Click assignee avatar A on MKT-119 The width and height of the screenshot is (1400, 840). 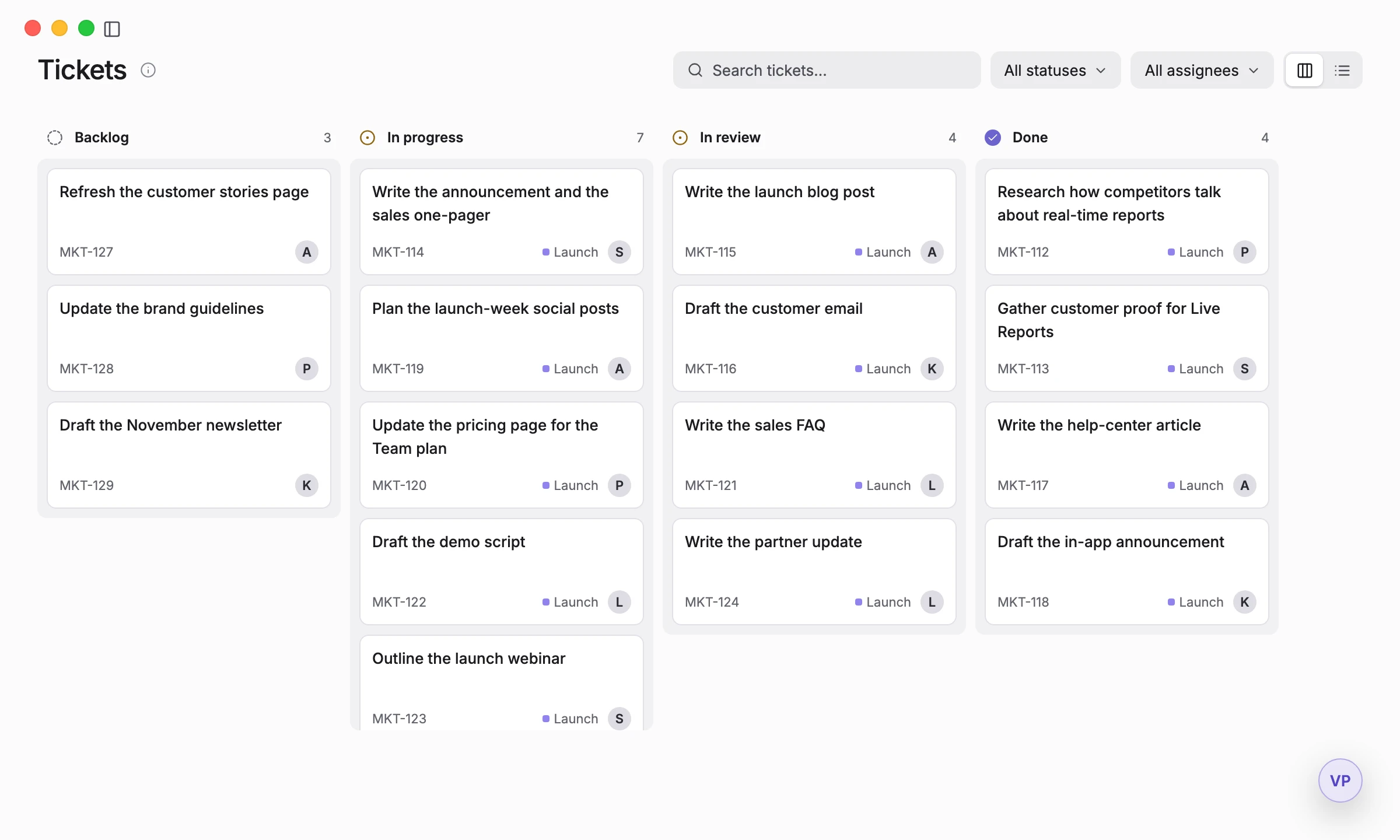619,369
